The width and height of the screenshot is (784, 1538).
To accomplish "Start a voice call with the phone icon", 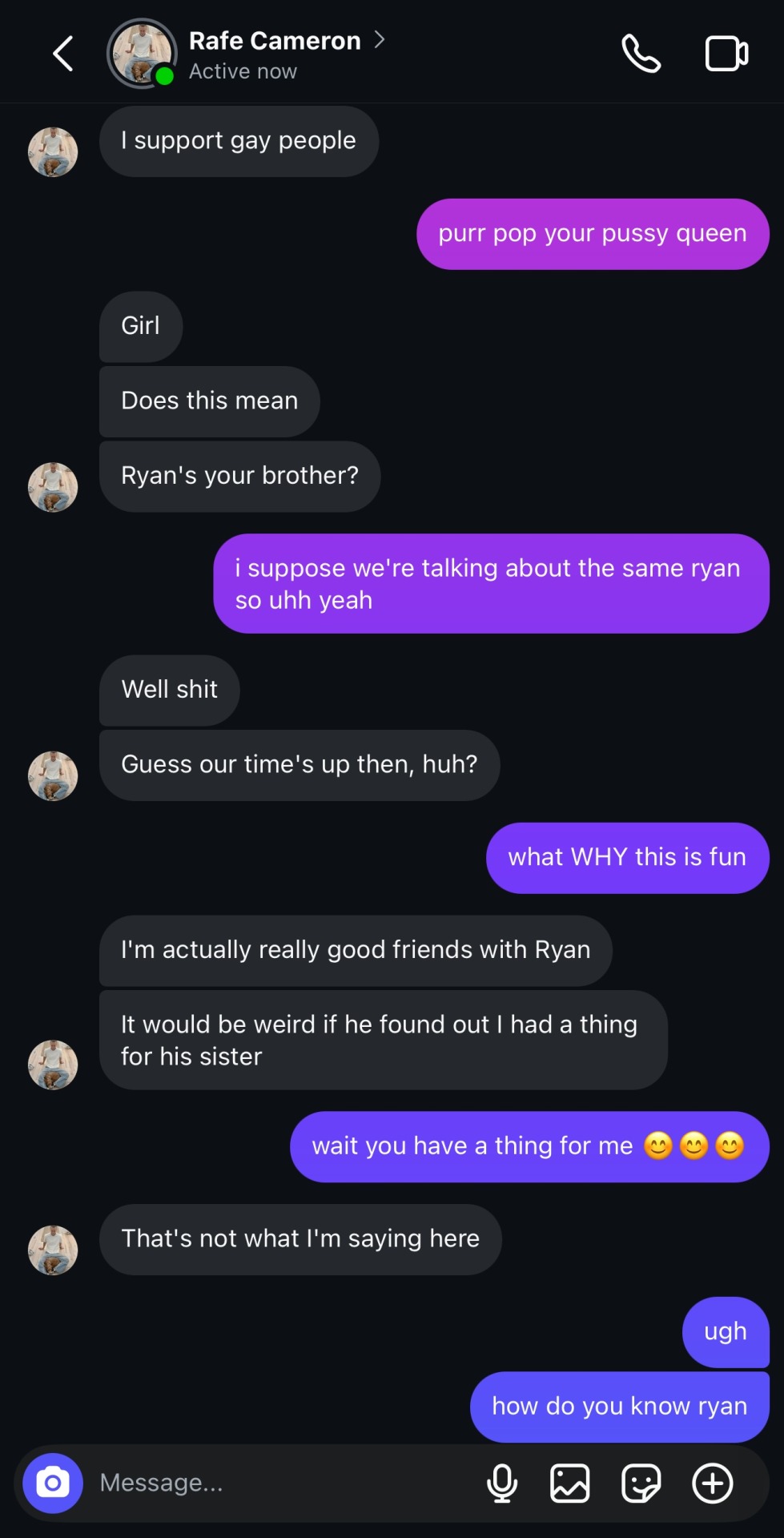I will (641, 54).
